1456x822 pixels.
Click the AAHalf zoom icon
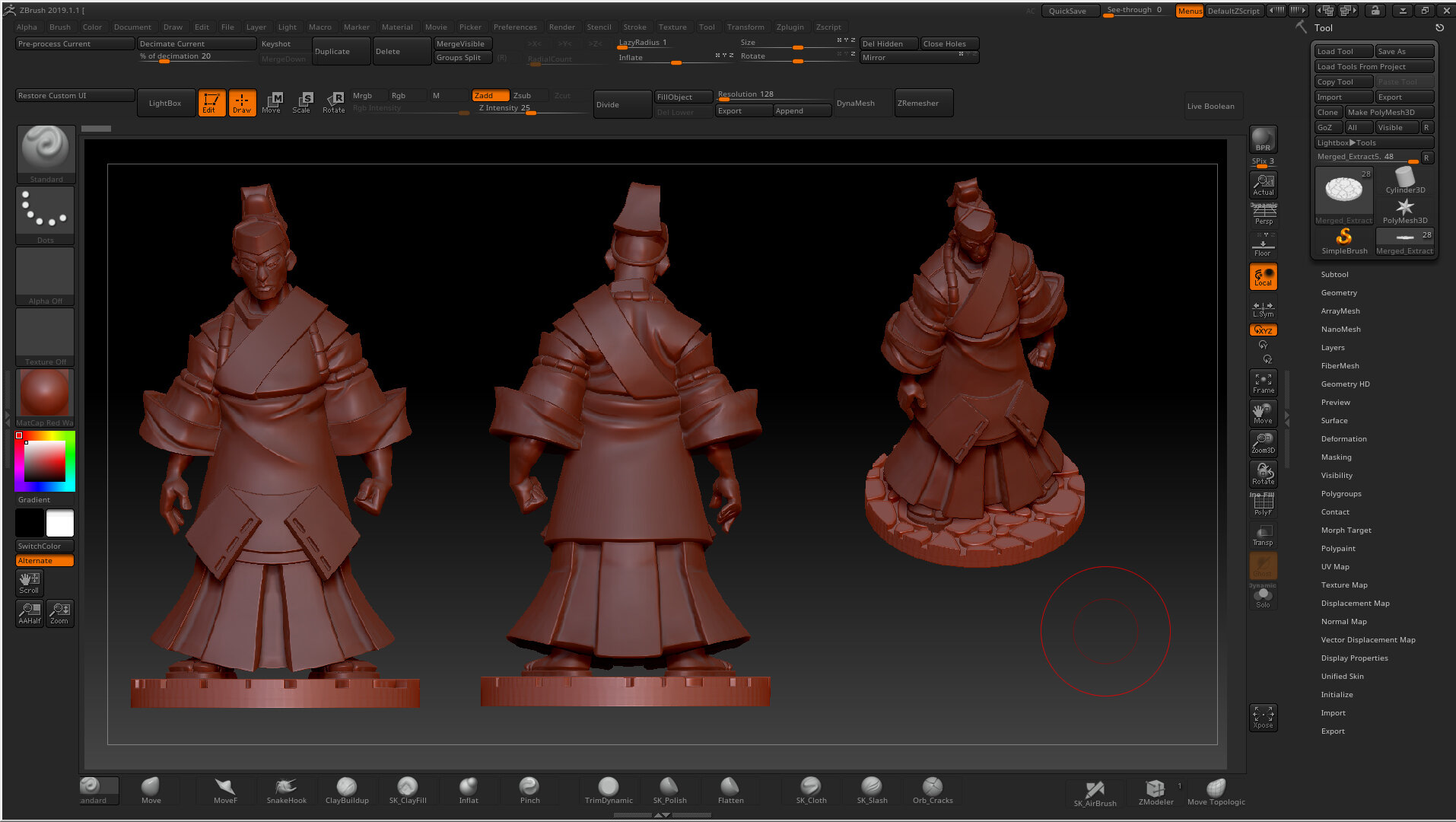(30, 613)
